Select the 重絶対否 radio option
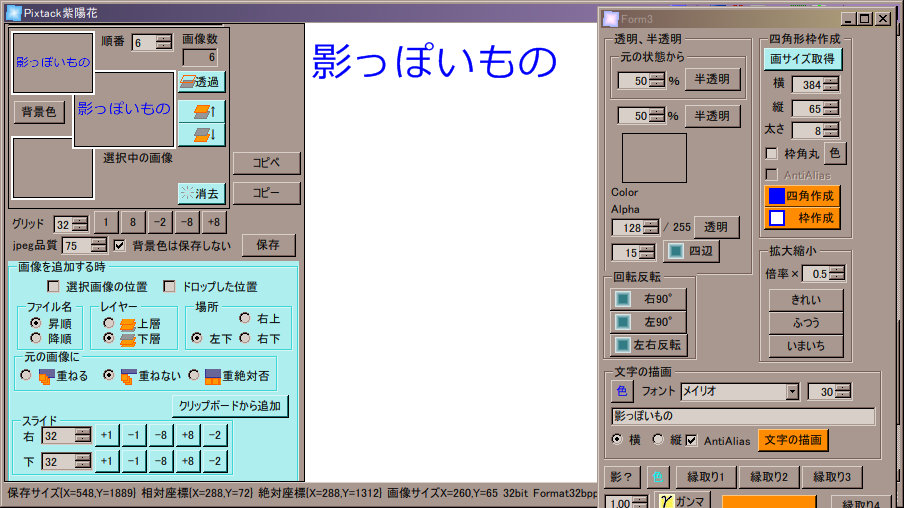This screenshot has height=508, width=904. pos(194,375)
